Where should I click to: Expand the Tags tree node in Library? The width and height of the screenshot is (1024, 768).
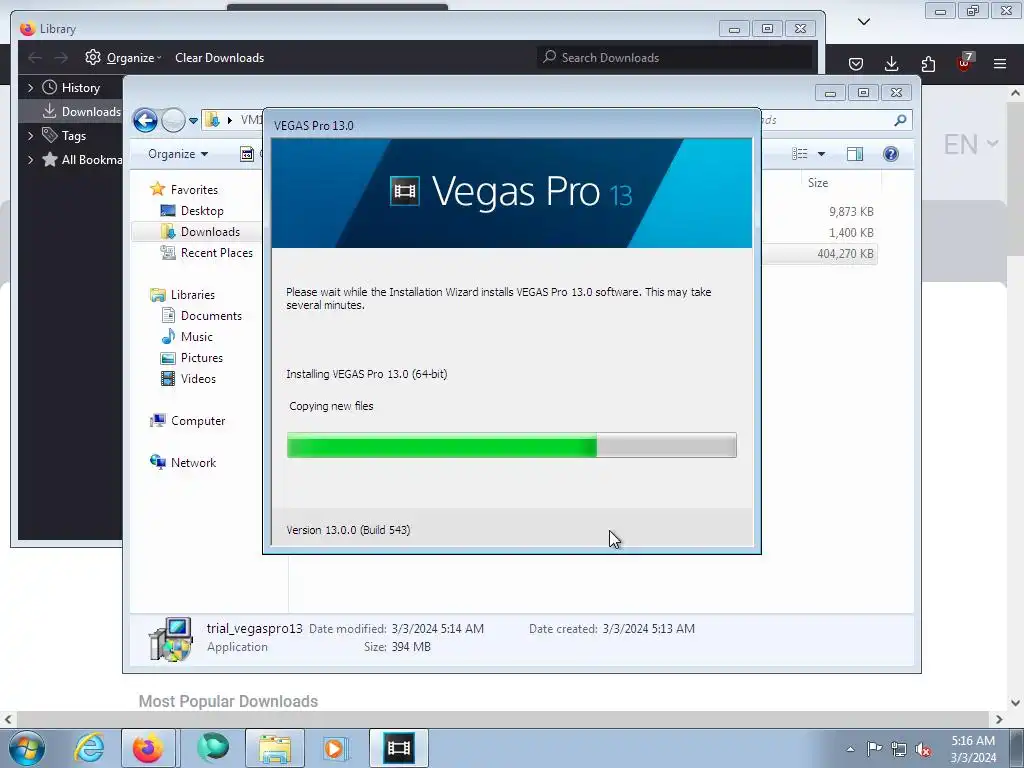click(x=30, y=136)
